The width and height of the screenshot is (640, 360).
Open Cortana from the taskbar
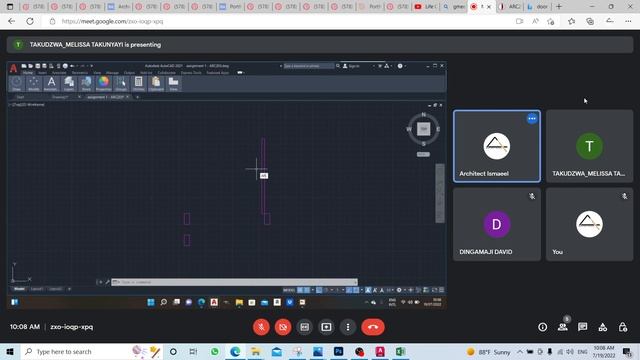(173, 351)
